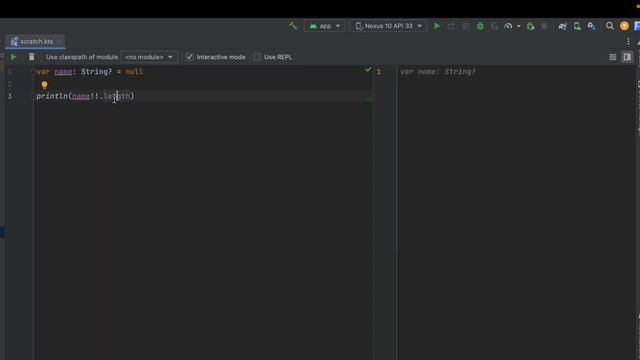Switch to side-by-side output layout icon
Image resolution: width=640 pixels, height=360 pixels.
coord(627,57)
